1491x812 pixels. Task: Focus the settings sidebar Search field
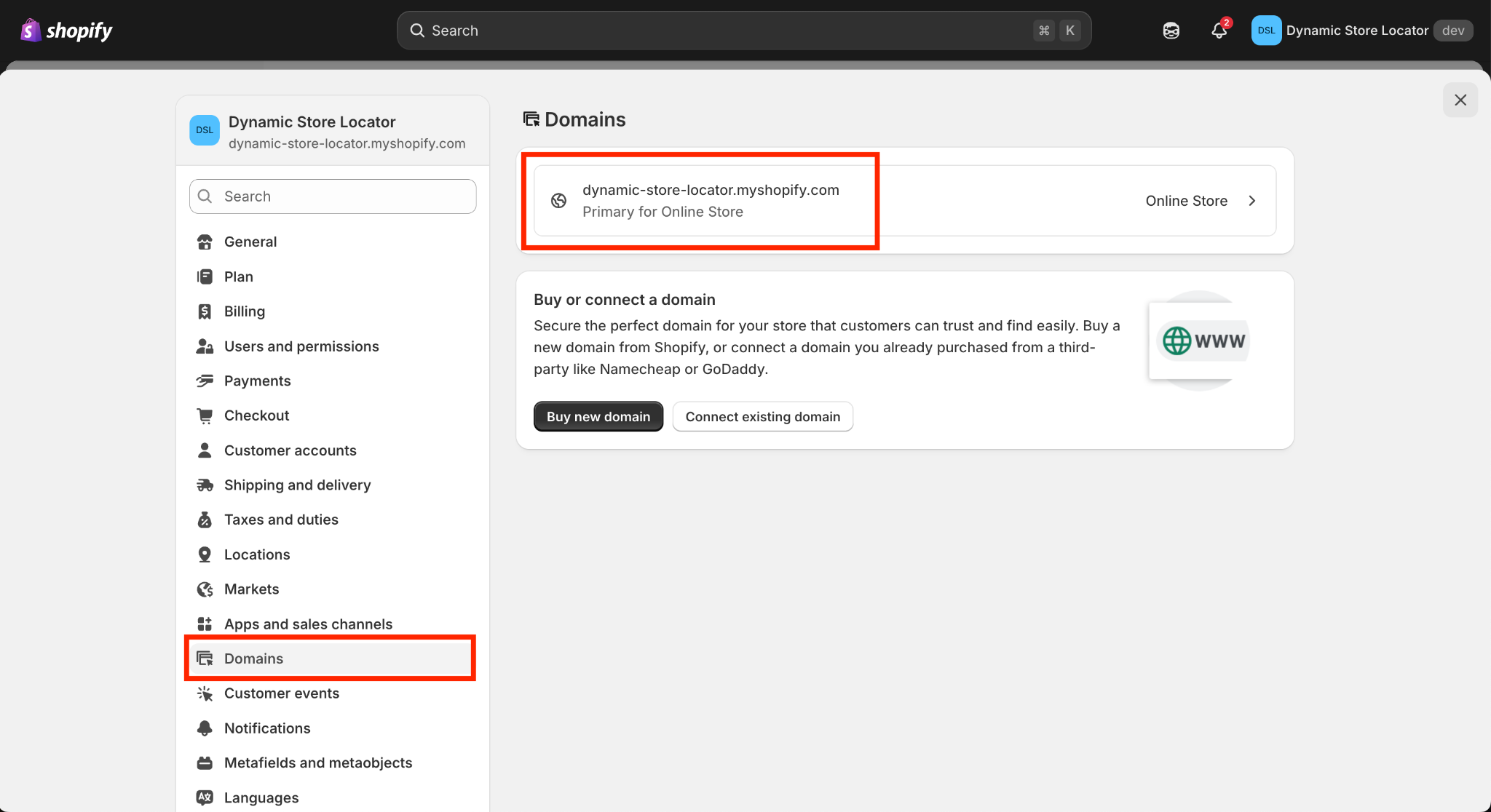(333, 196)
